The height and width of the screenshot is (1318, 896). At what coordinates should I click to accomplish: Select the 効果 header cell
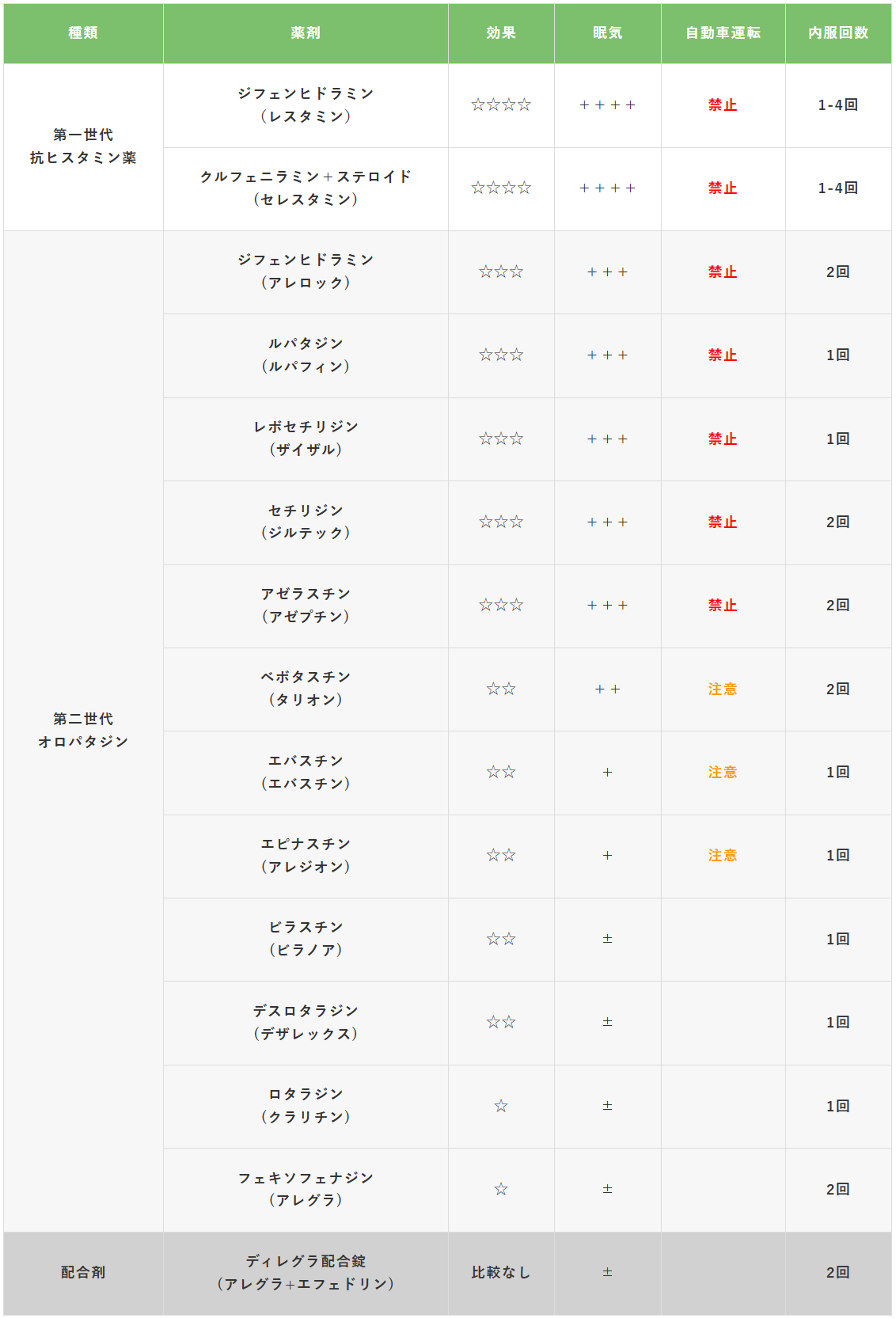[501, 33]
